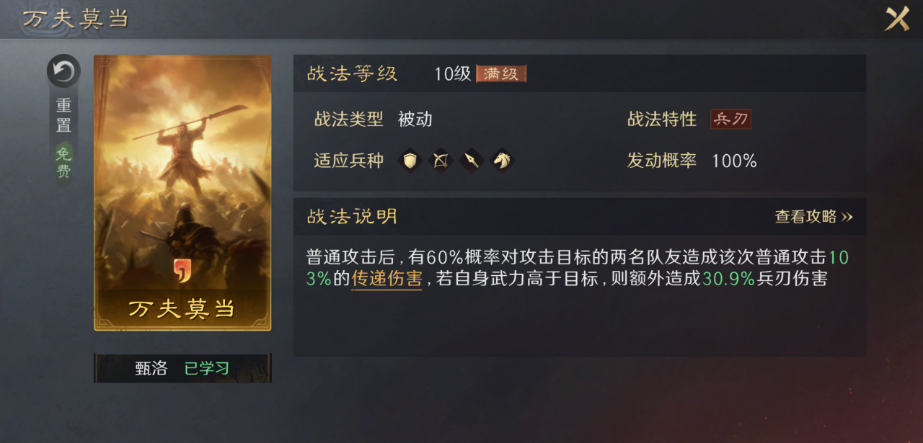Select the 战法等级 header row

[579, 74]
